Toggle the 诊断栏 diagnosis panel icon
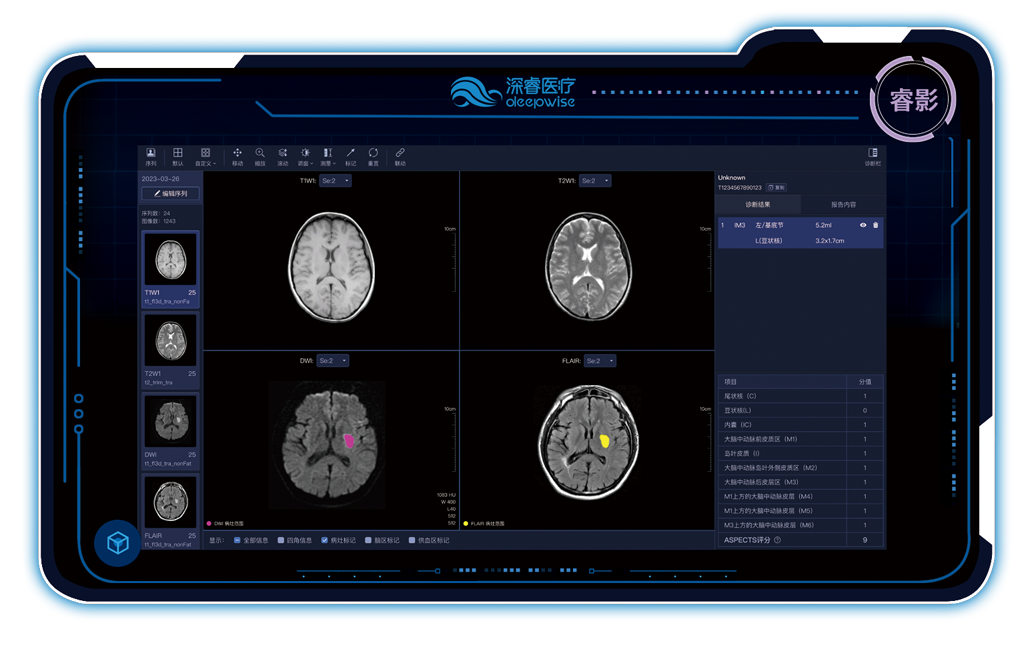The width and height of the screenshot is (1024, 669). pyautogui.click(x=873, y=157)
